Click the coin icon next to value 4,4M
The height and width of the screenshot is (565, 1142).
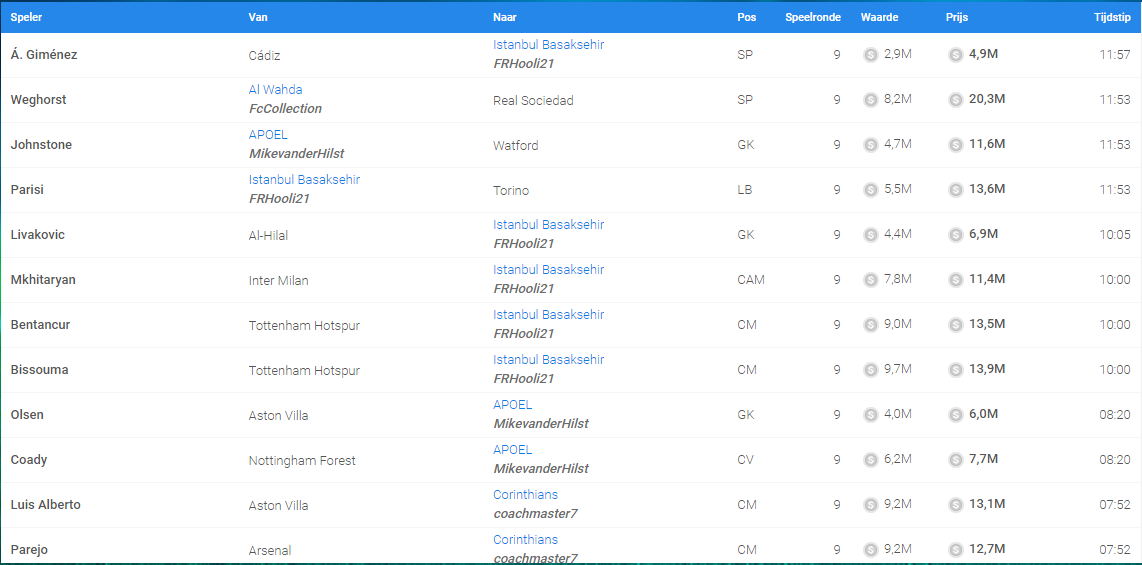click(x=870, y=235)
